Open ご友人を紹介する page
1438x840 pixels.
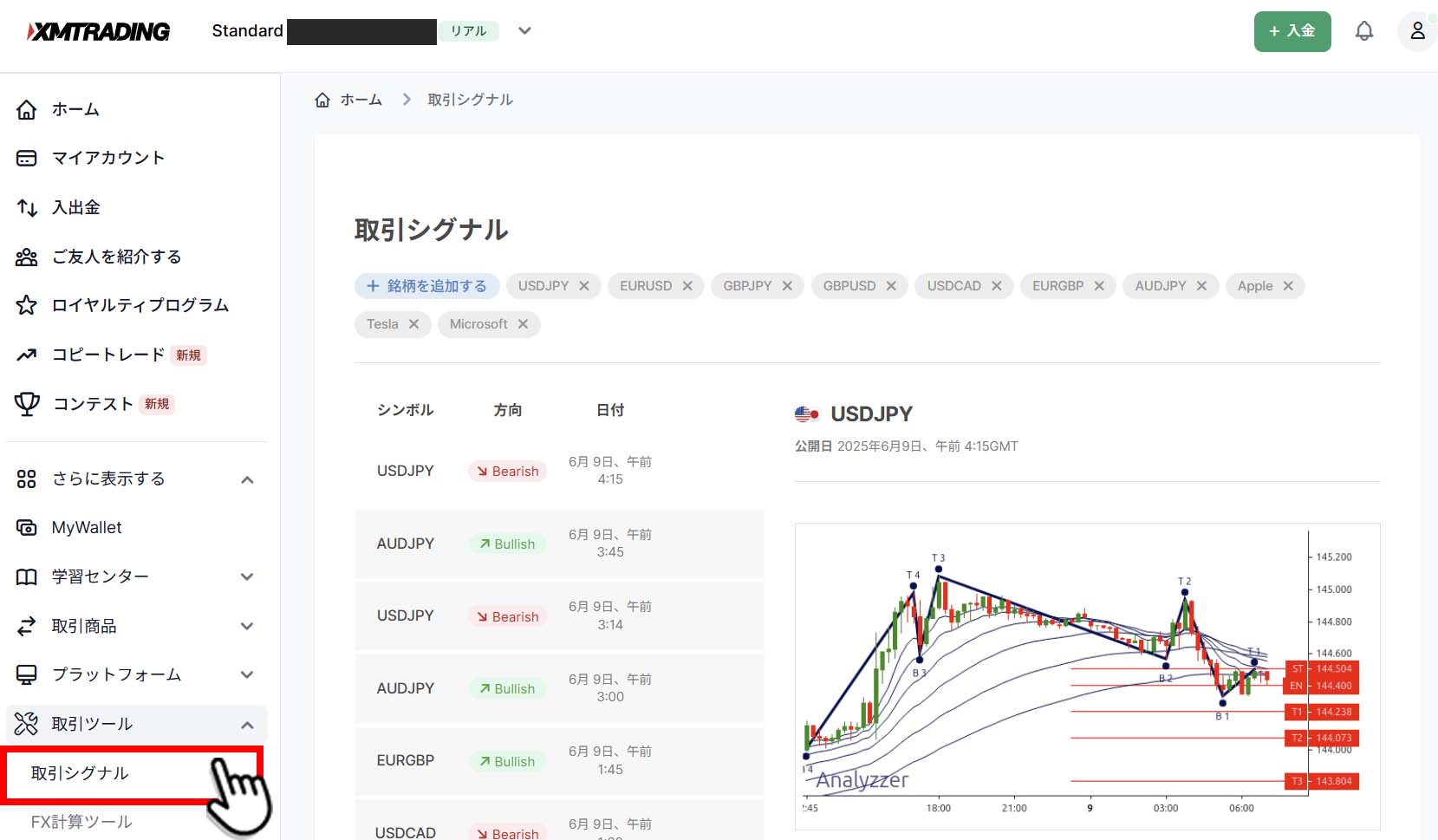[x=117, y=257]
